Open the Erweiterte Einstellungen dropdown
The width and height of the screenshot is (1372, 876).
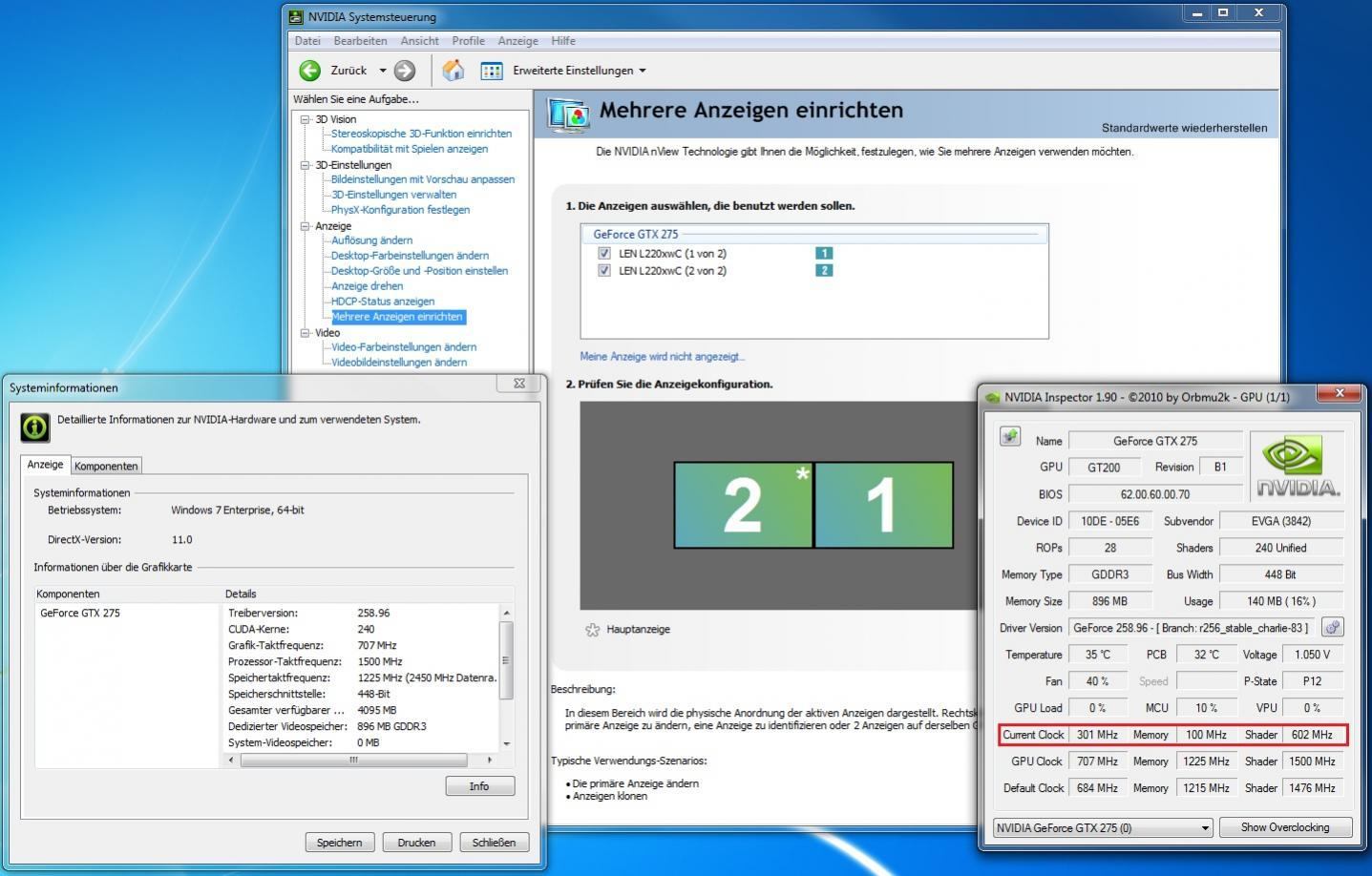point(642,71)
